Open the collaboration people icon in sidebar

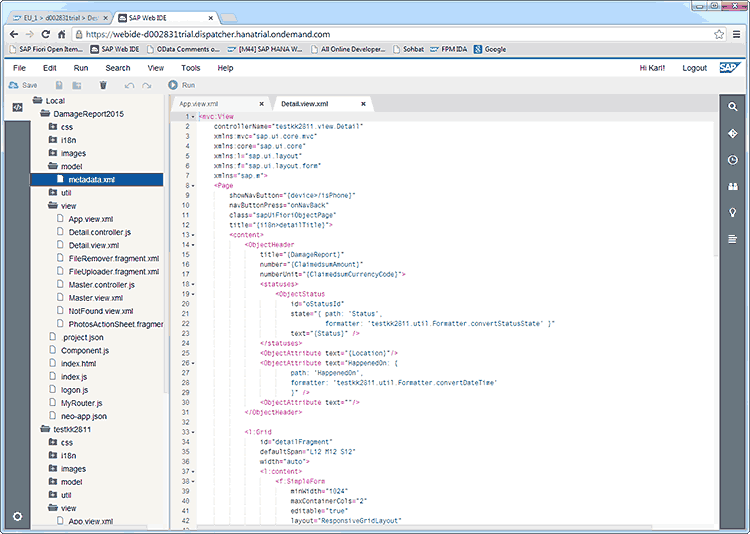733,186
